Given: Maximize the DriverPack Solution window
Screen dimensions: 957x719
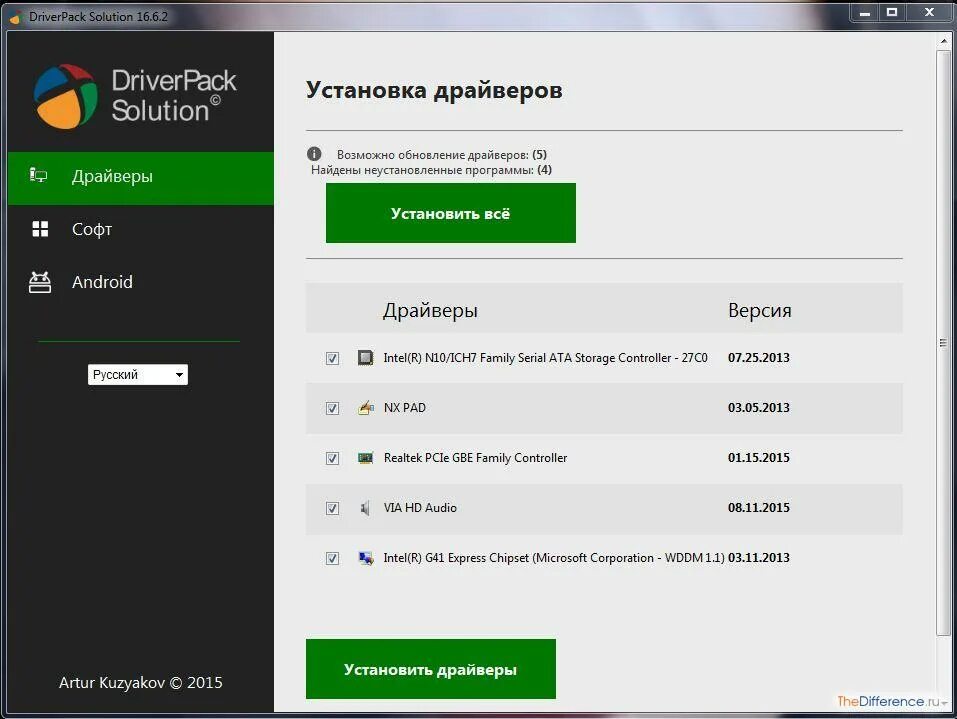Looking at the screenshot, I should (892, 12).
